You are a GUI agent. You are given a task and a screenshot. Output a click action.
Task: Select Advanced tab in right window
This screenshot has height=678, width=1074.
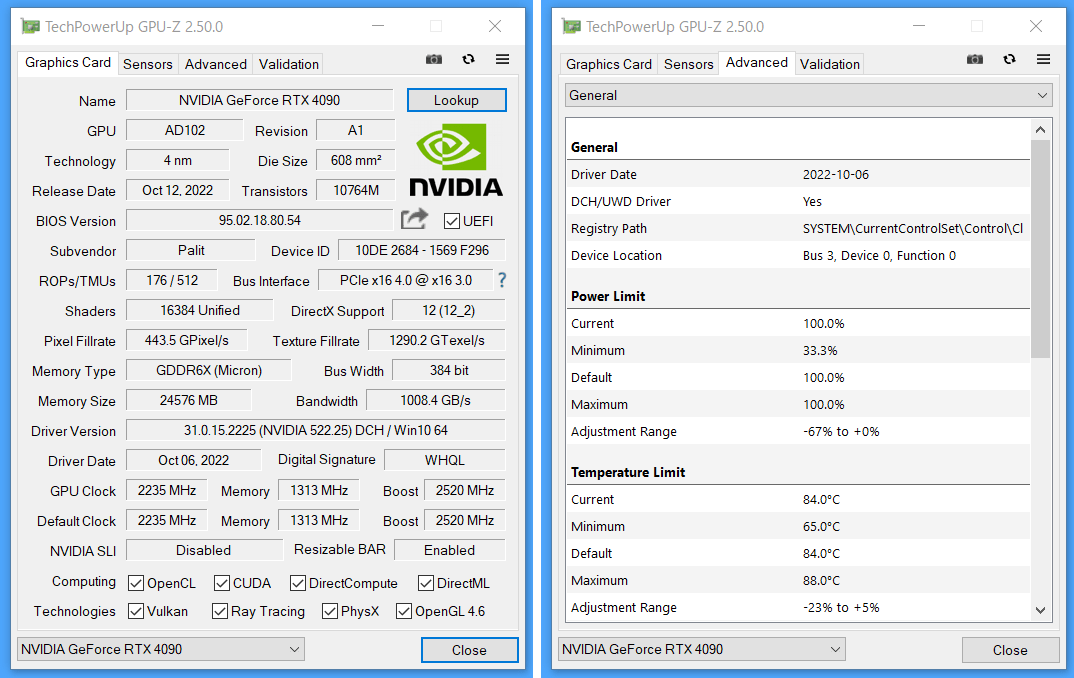[x=757, y=62]
